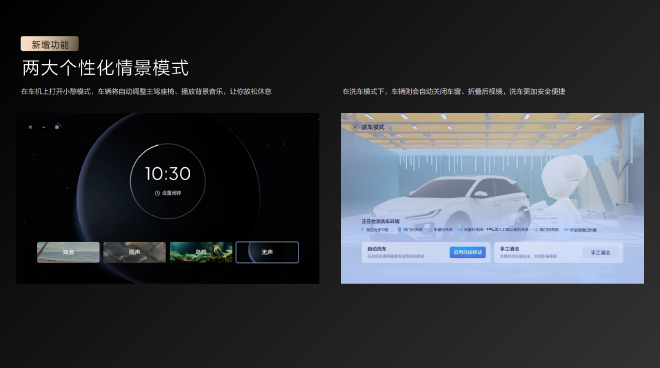Open the 设置闹钟 alarm setting
660x368 pixels.
click(x=168, y=193)
